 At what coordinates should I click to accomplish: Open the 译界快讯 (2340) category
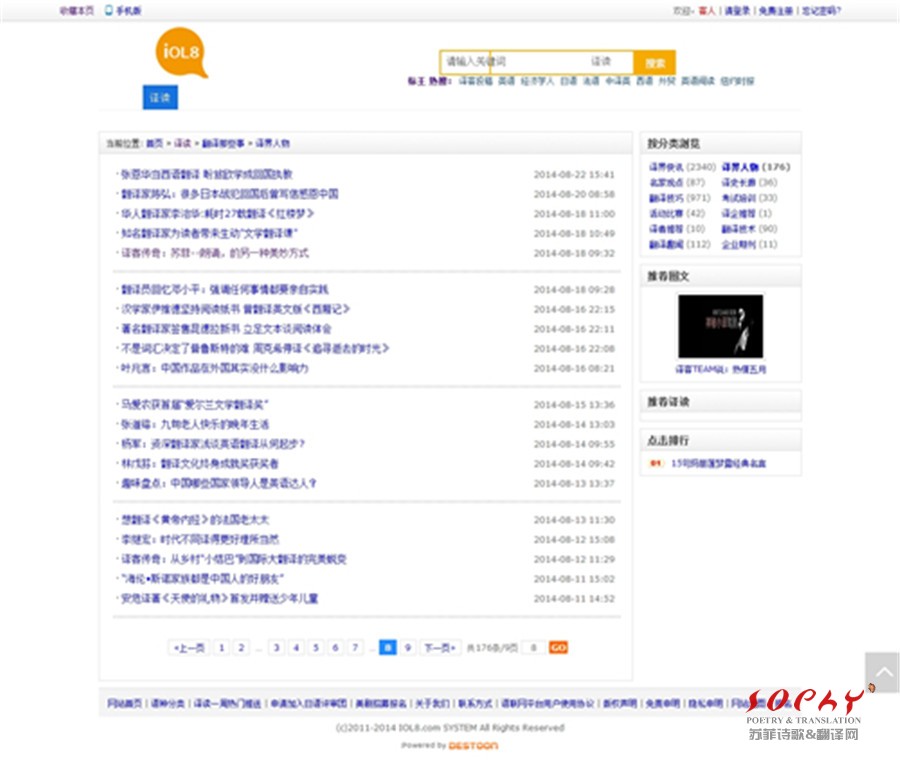[682, 167]
